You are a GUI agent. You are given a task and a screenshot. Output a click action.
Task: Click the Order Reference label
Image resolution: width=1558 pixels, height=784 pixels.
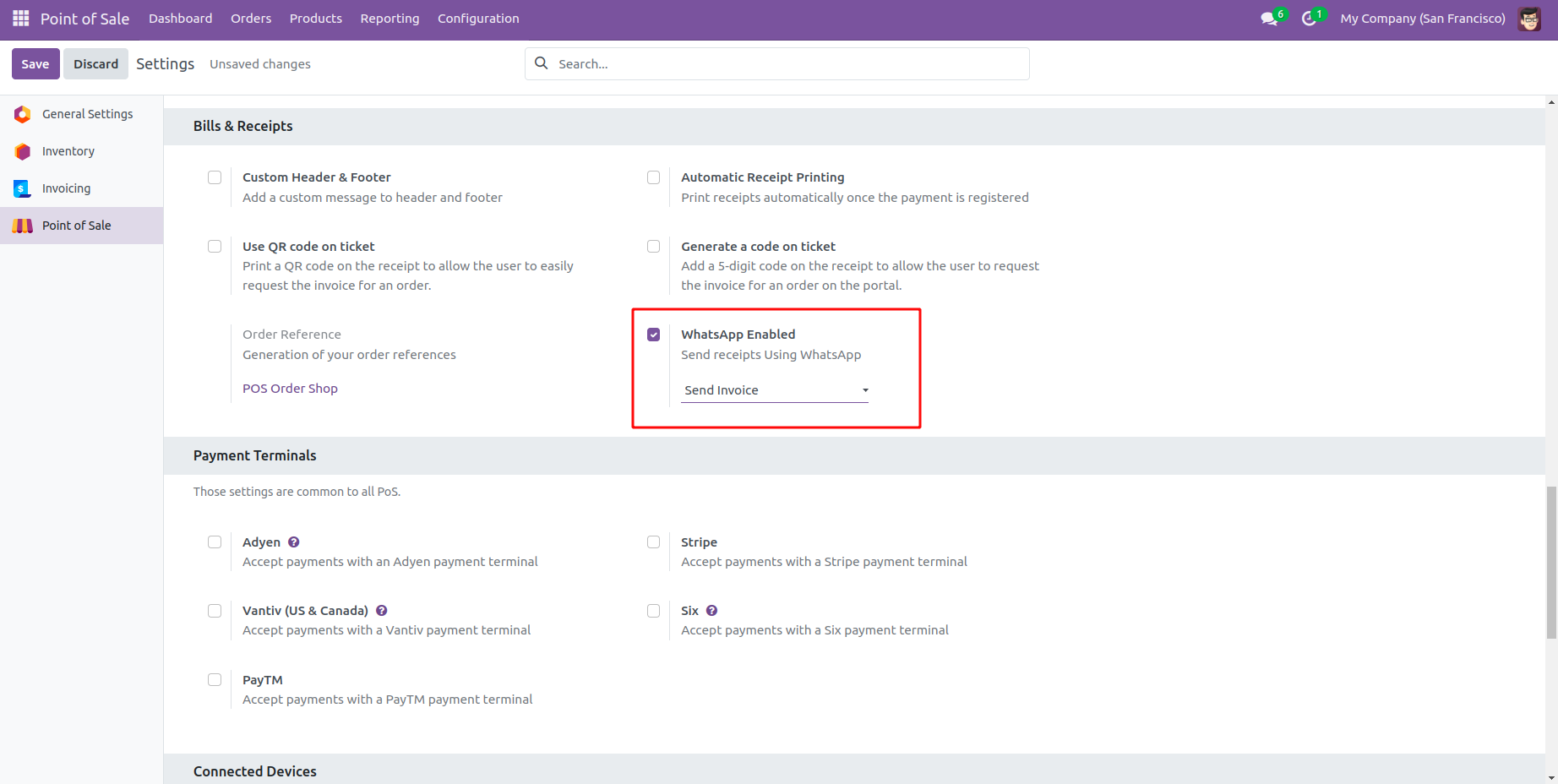click(291, 335)
